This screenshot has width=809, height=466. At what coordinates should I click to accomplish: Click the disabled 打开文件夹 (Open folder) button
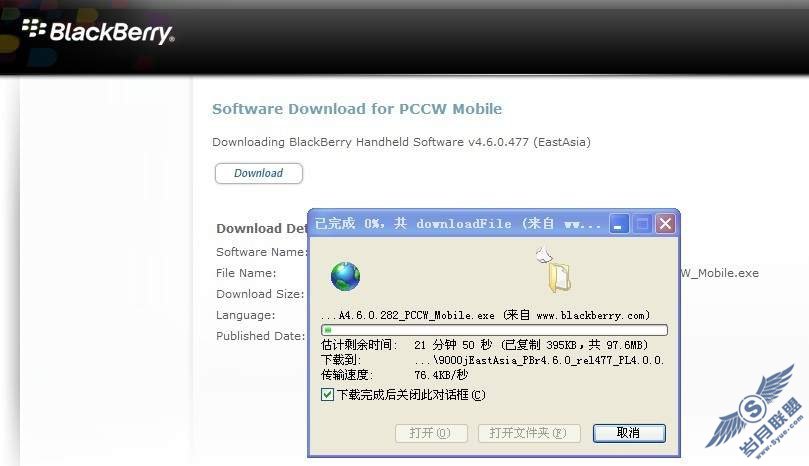529,433
